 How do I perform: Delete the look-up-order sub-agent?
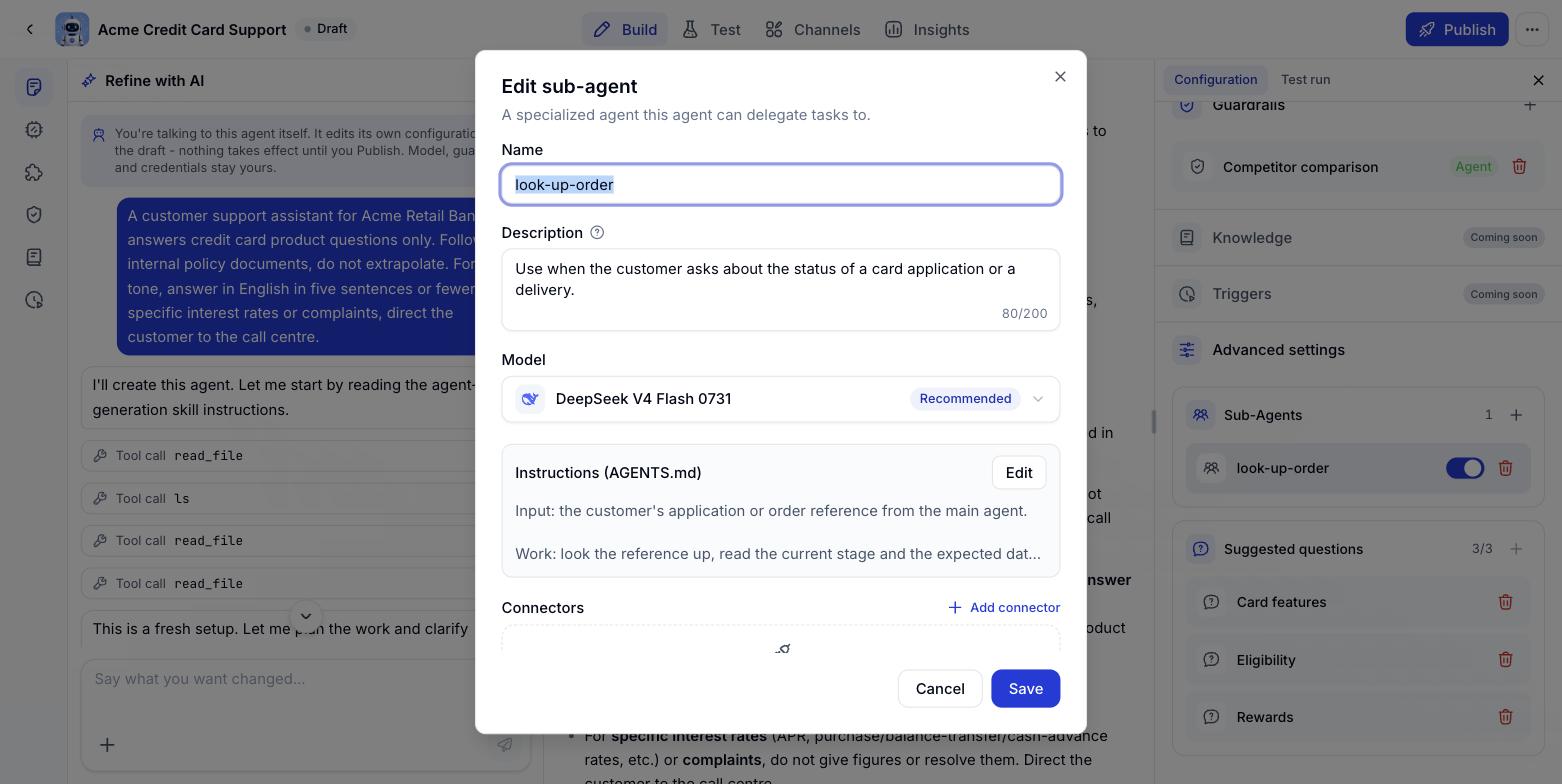(1505, 468)
